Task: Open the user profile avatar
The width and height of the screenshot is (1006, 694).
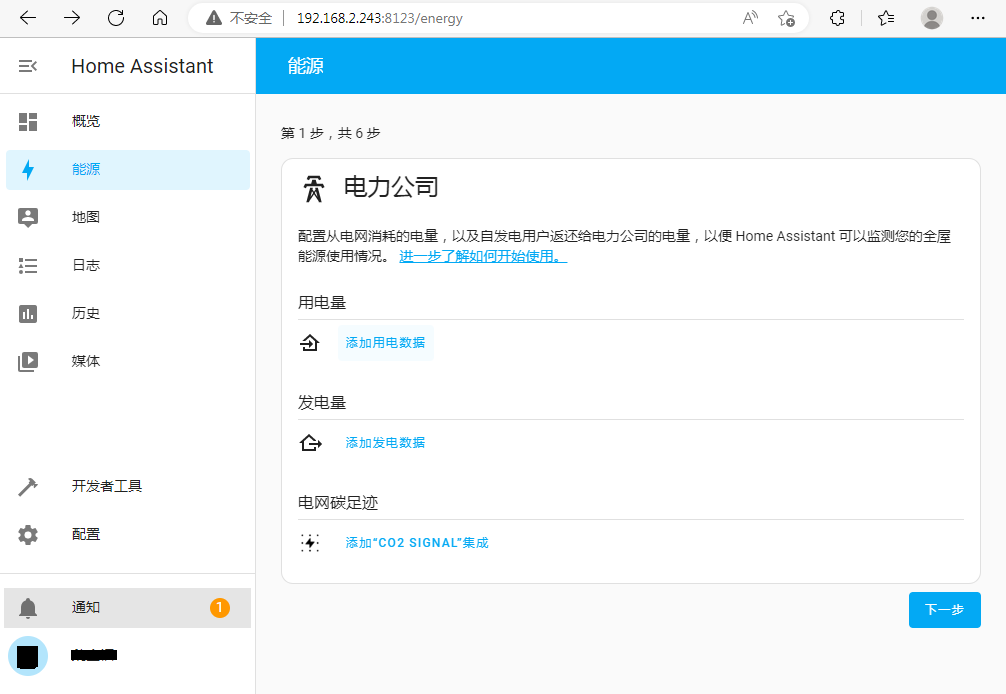Action: pos(28,656)
